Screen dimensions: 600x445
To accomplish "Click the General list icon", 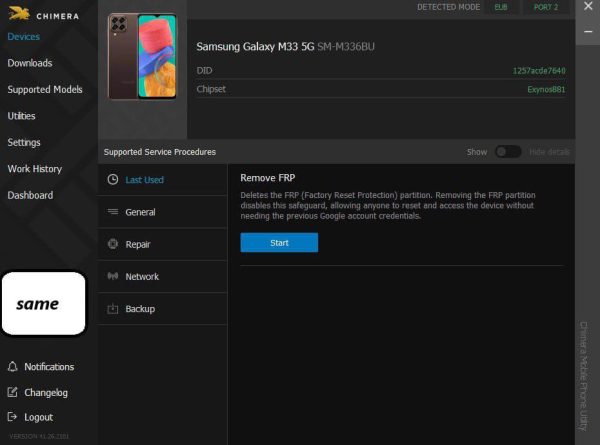I will pos(113,212).
